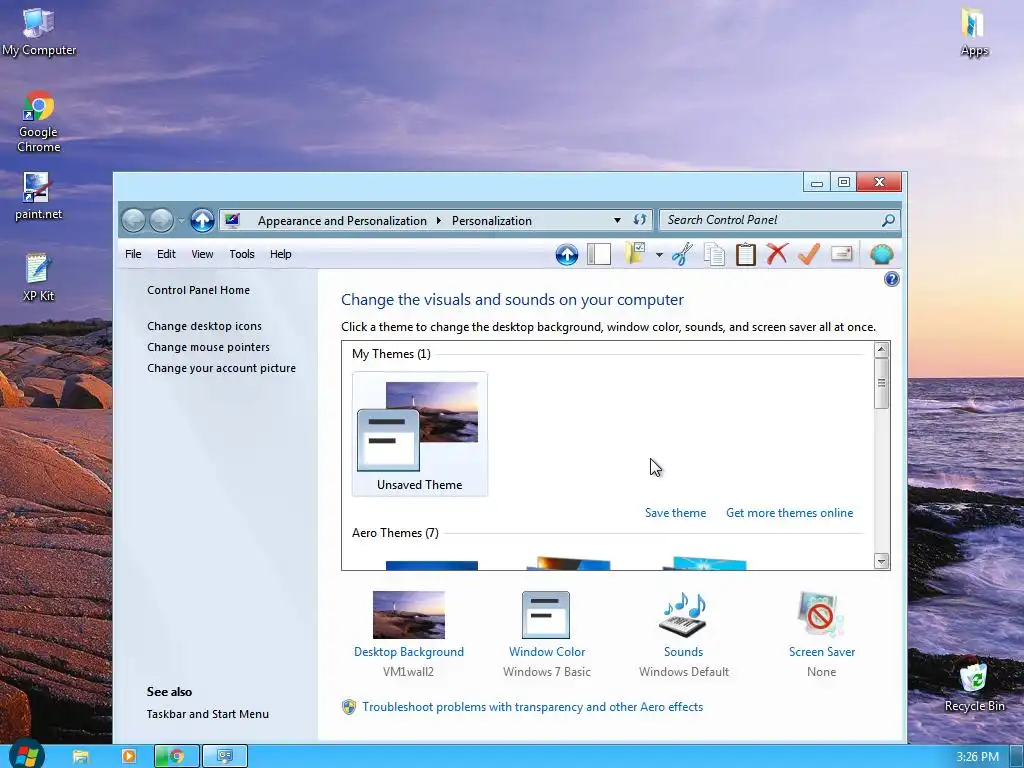Viewport: 1024px width, 768px height.
Task: Click the Copy pages icon
Action: pyautogui.click(x=714, y=254)
